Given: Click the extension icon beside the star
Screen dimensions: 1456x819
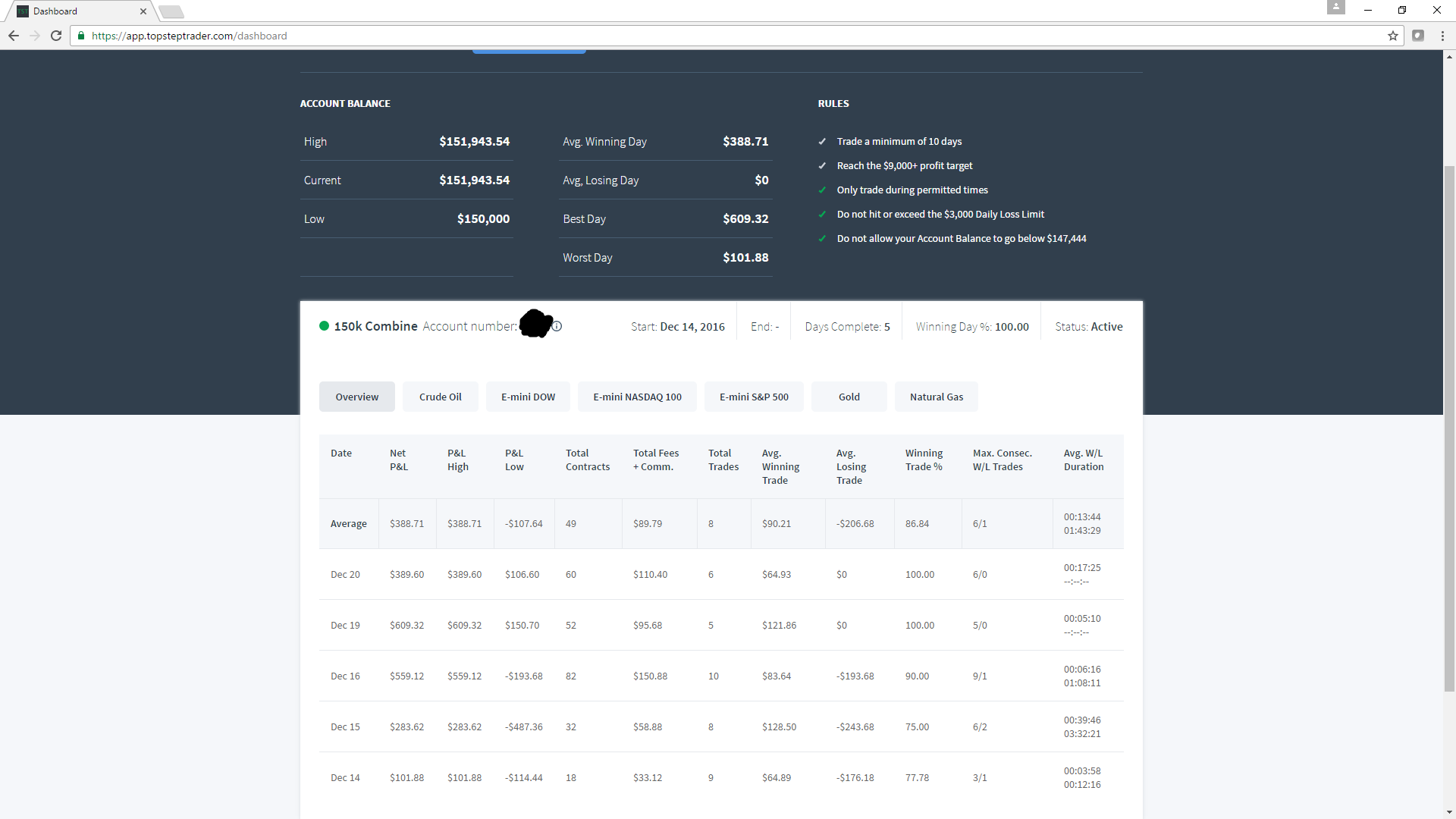Looking at the screenshot, I should pos(1418,36).
